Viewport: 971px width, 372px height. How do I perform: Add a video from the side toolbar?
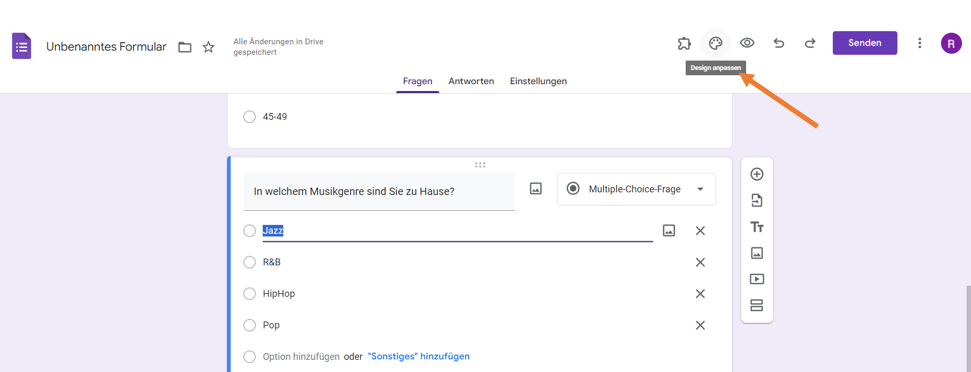click(757, 279)
